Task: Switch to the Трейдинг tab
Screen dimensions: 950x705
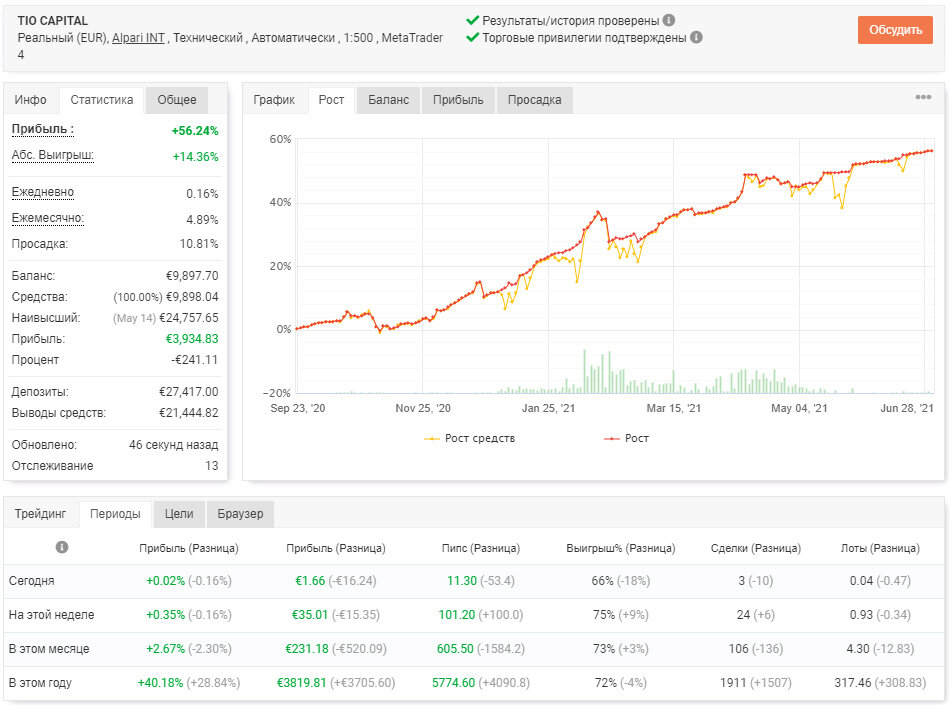Action: tap(41, 514)
